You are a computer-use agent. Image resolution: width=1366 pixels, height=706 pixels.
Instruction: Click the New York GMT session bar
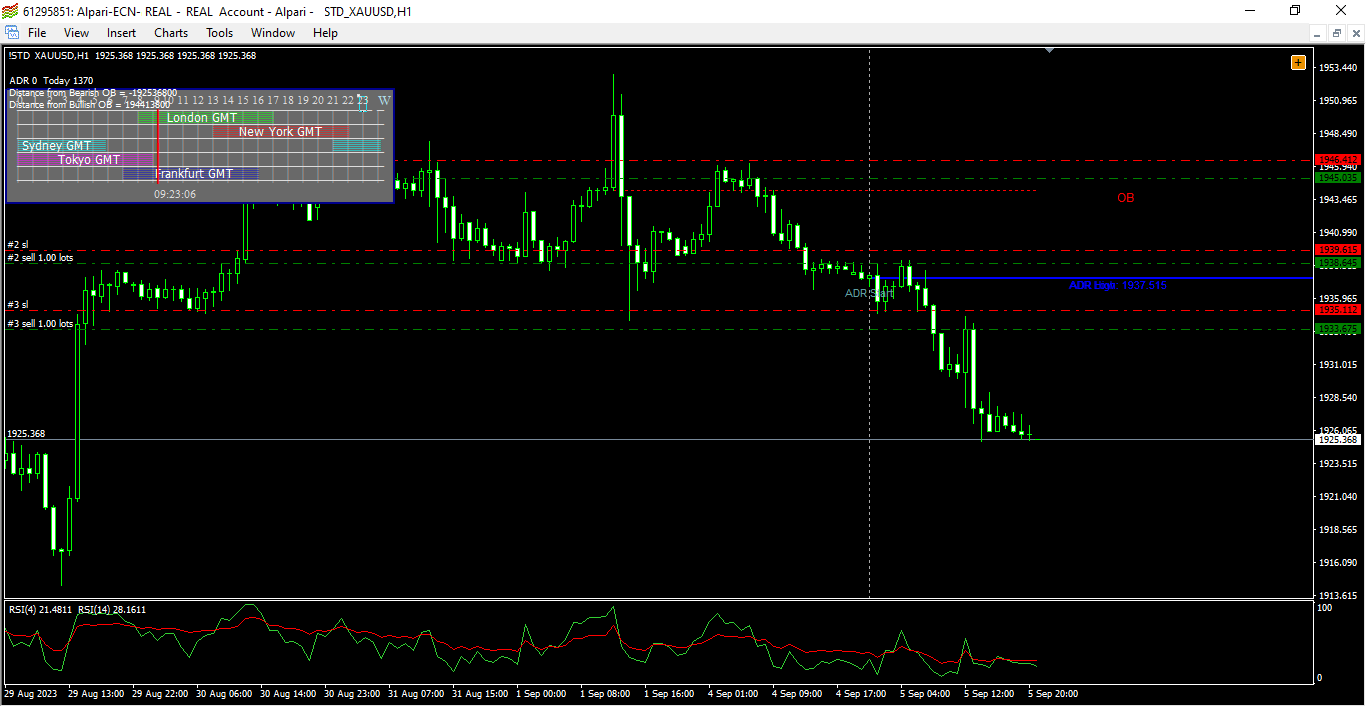[281, 132]
